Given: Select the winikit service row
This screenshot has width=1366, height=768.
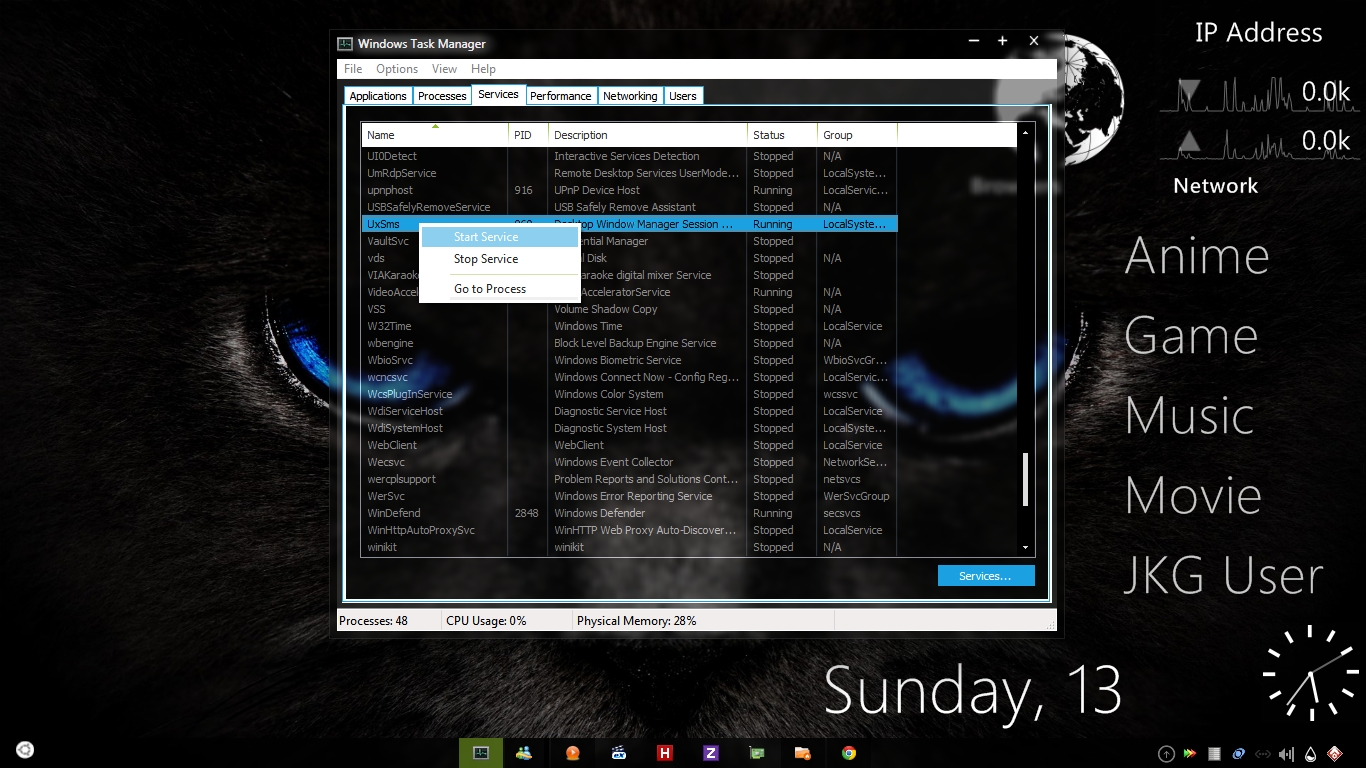Looking at the screenshot, I should click(630, 547).
